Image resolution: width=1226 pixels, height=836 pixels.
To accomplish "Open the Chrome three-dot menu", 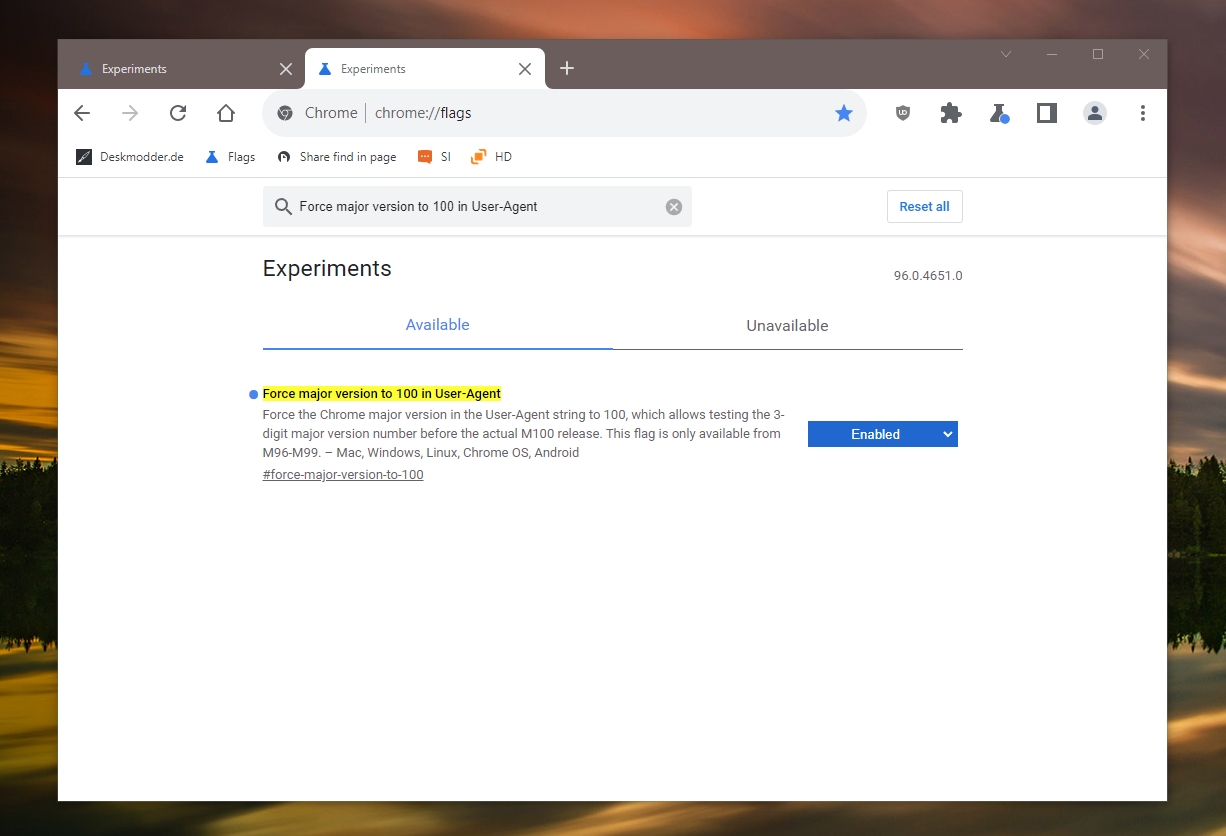I will 1143,113.
